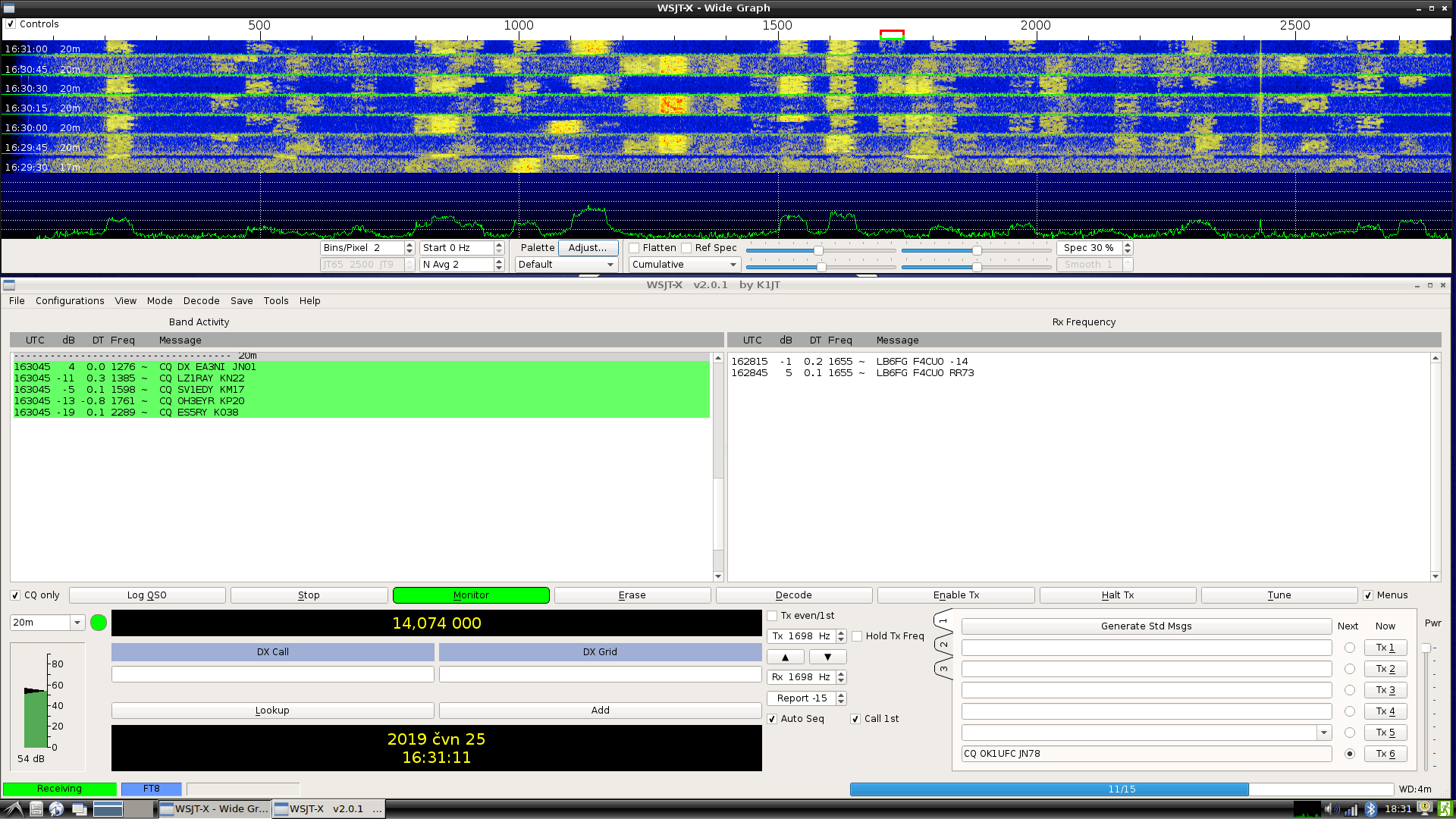Uncheck the CQ only checkbox
The width and height of the screenshot is (1456, 819).
pyautogui.click(x=15, y=596)
